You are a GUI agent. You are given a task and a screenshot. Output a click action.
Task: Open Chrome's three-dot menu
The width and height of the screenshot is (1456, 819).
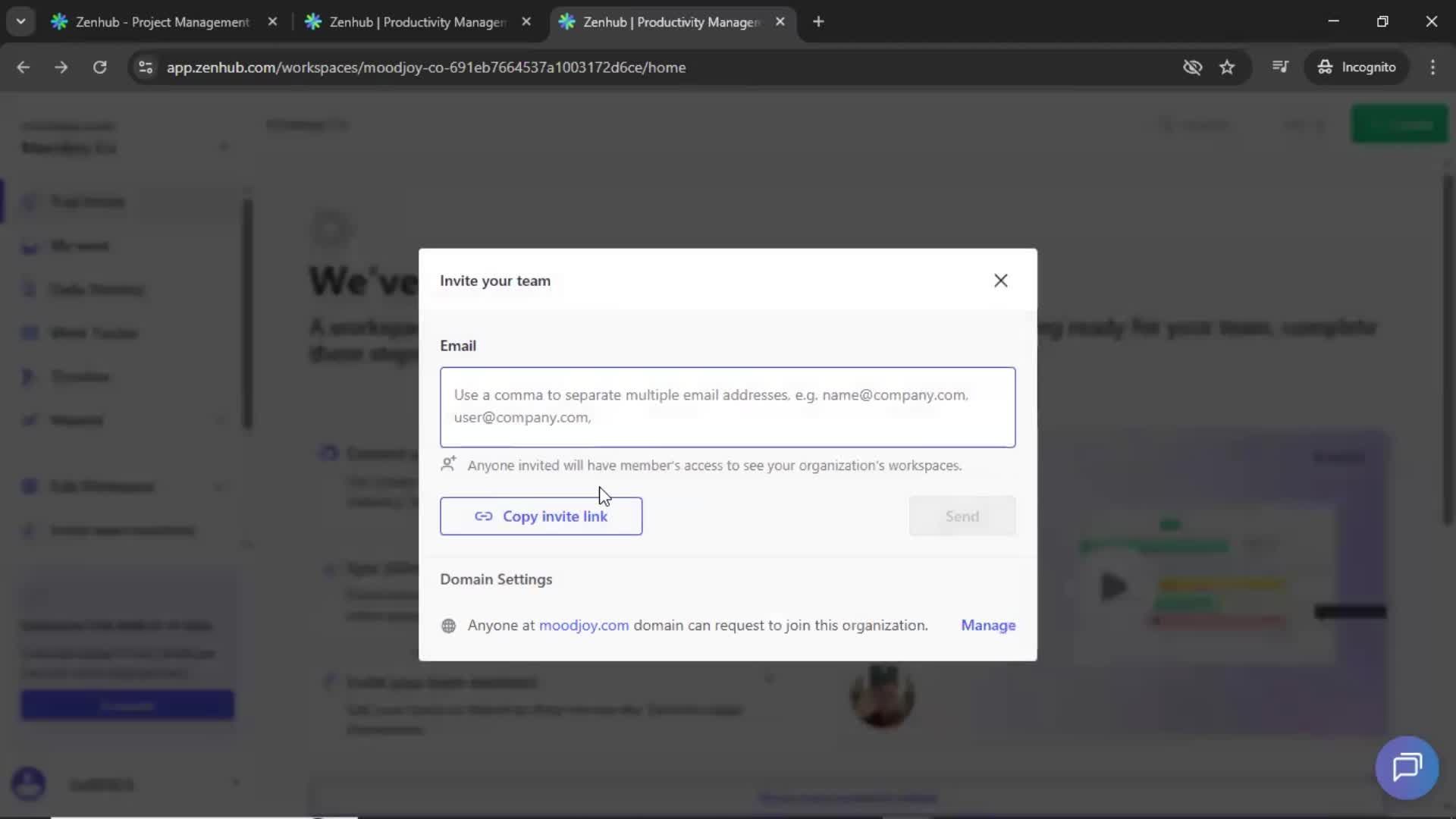click(1433, 67)
